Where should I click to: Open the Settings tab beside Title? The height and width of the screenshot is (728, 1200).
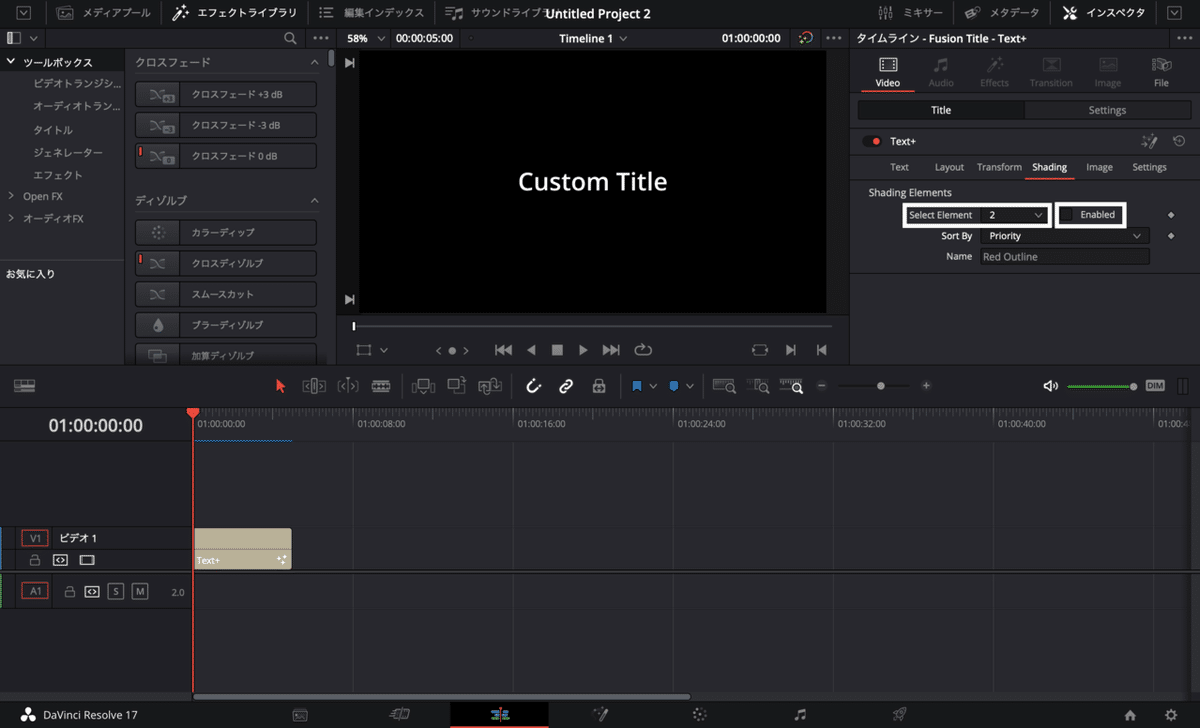point(1107,110)
